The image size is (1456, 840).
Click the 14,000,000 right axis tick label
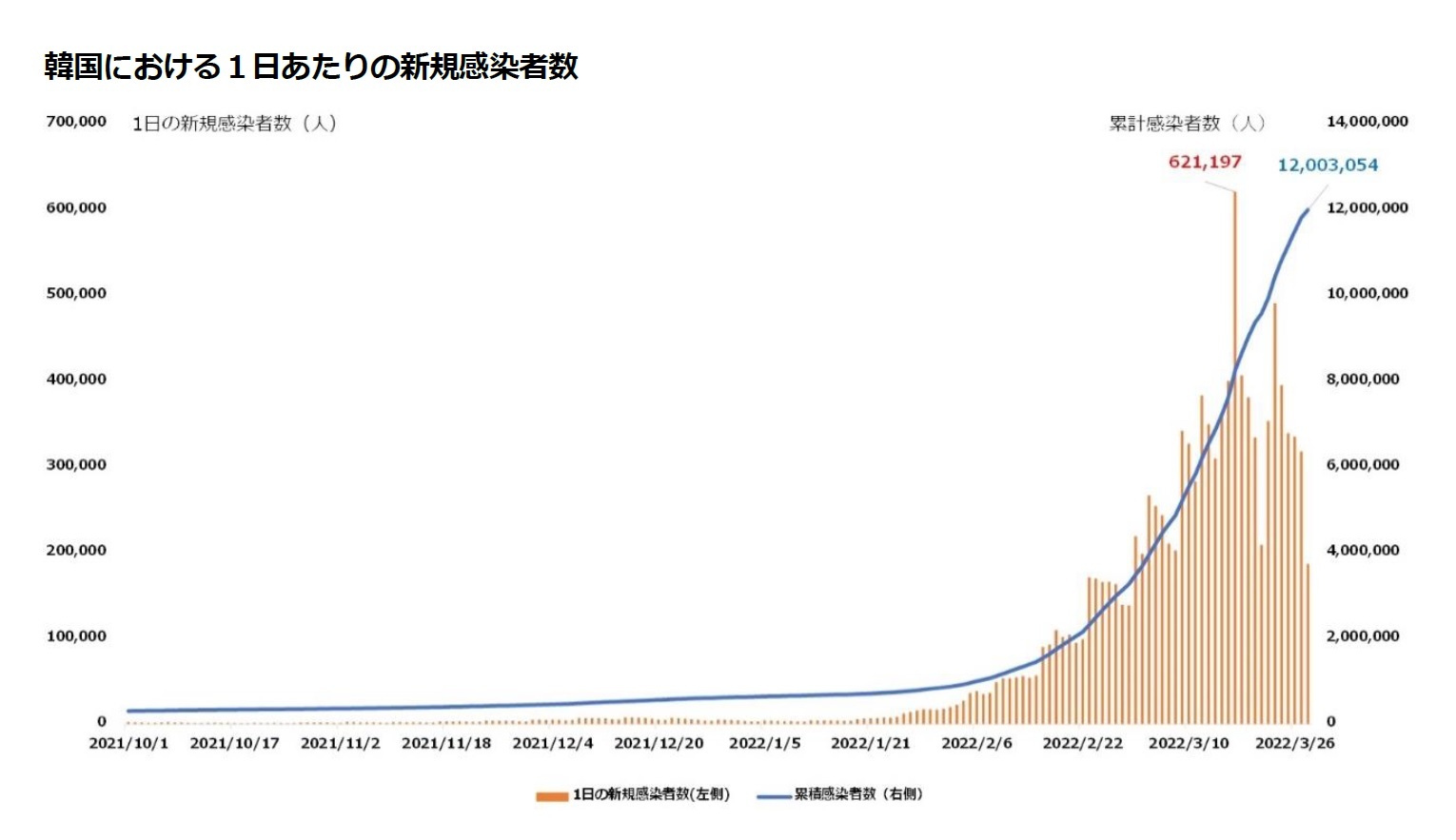[x=1367, y=122]
